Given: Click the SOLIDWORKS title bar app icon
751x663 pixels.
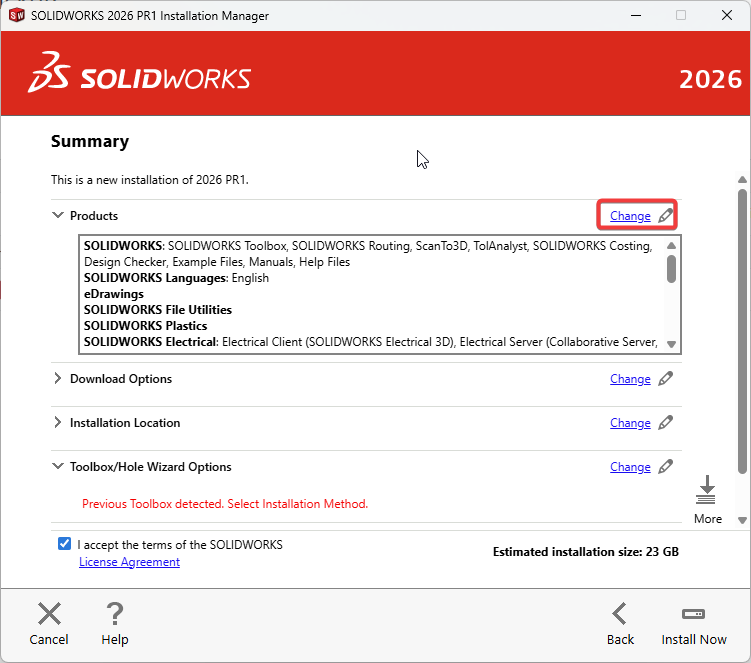Looking at the screenshot, I should [17, 15].
